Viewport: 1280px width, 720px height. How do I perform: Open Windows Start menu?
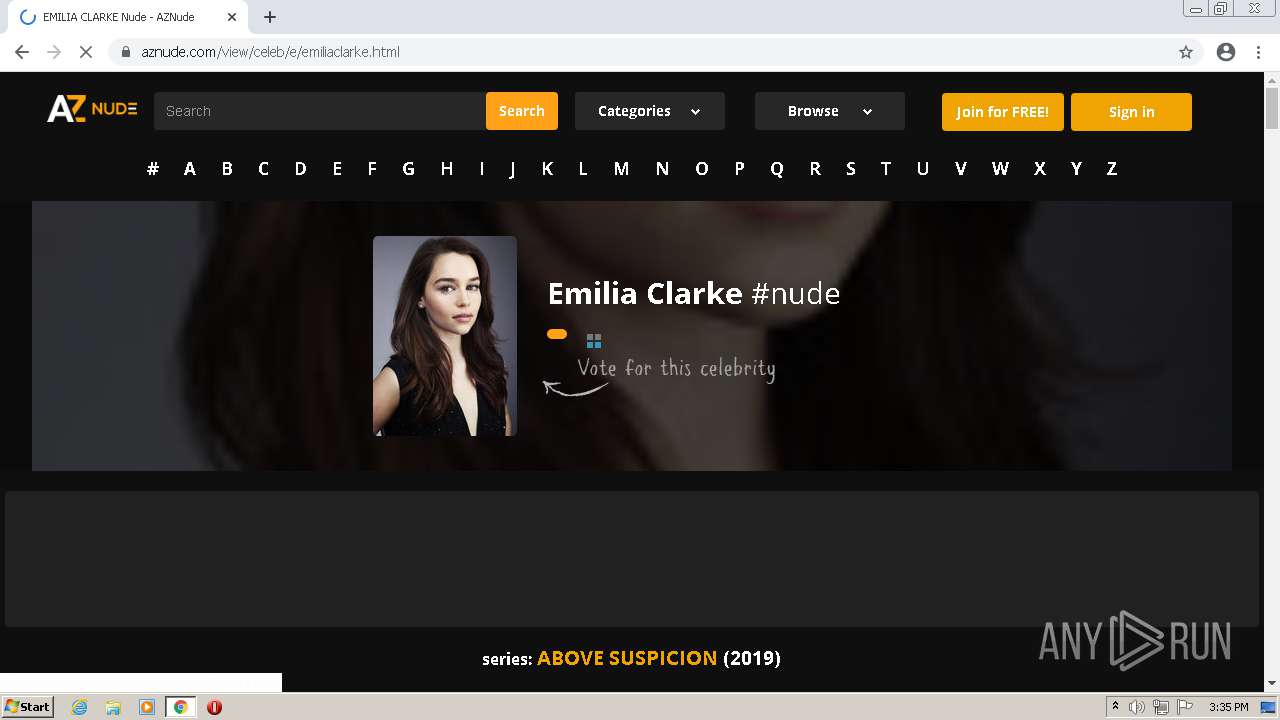tap(27, 706)
